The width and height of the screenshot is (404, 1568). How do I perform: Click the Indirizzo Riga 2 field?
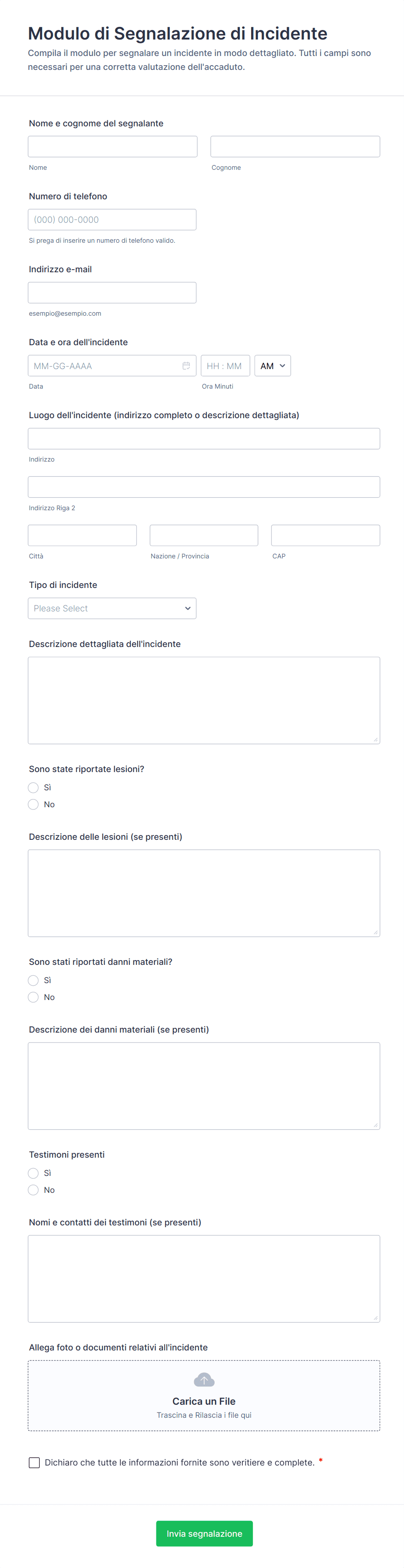204,487
